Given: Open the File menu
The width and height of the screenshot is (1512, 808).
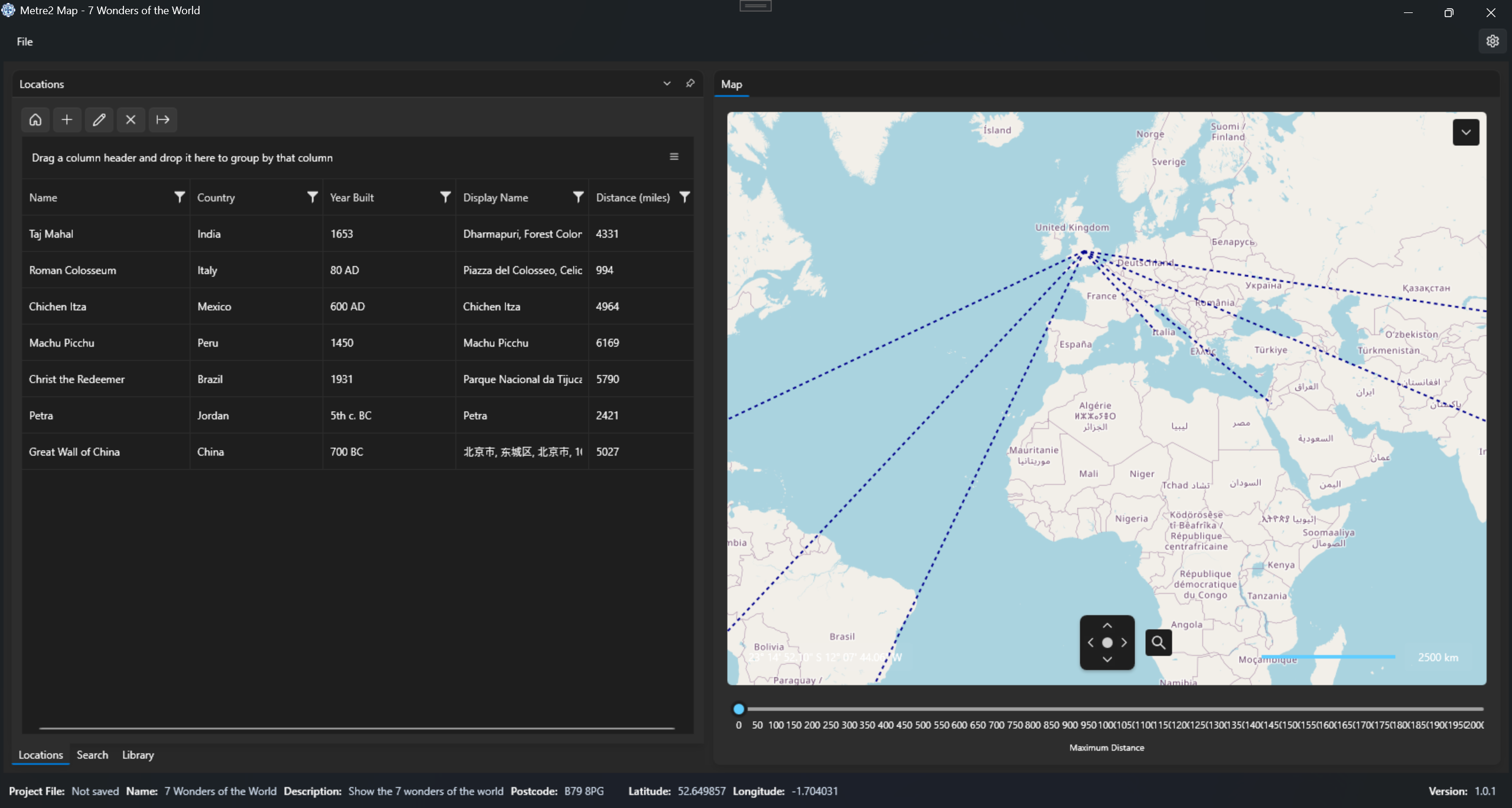Looking at the screenshot, I should (24, 41).
